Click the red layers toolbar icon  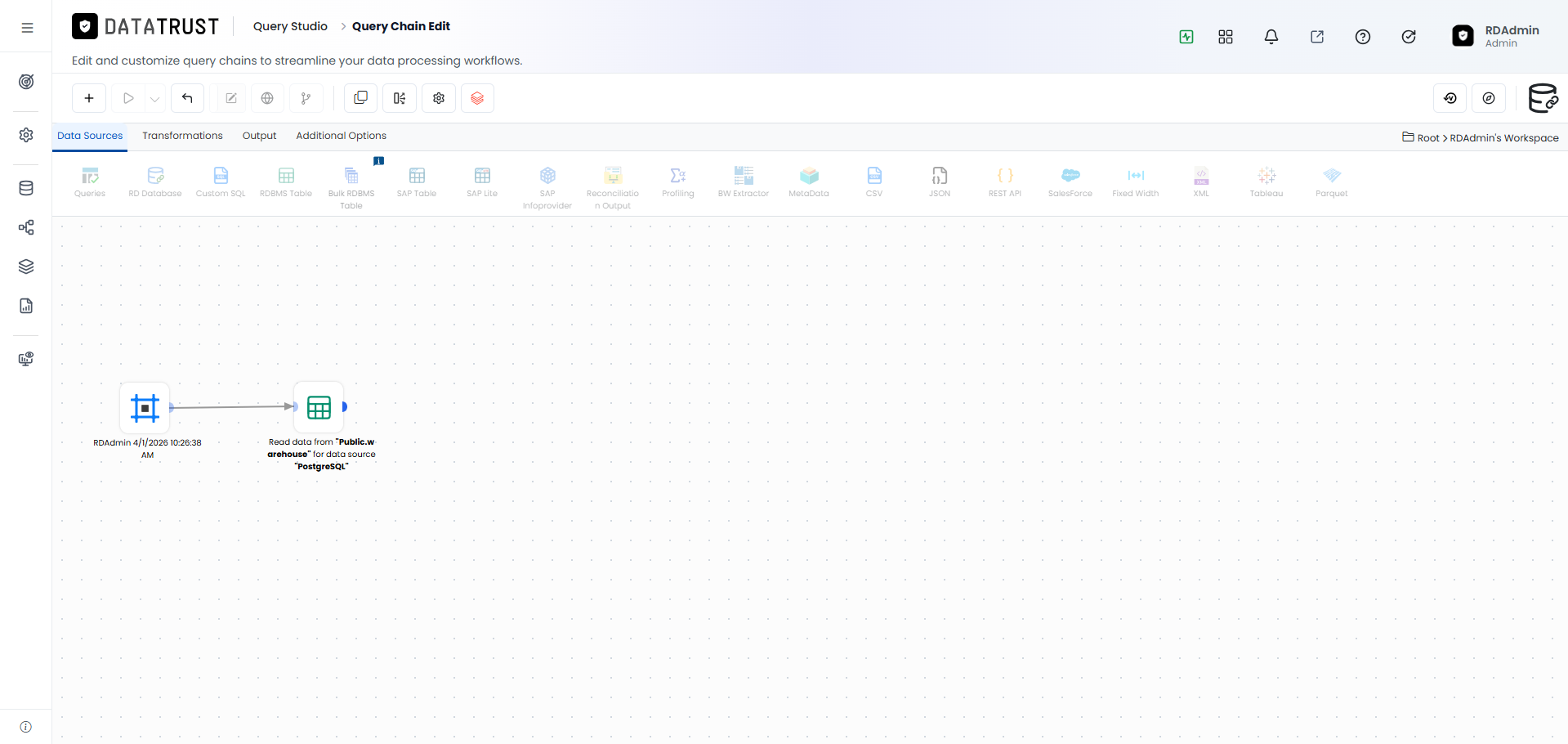coord(477,98)
